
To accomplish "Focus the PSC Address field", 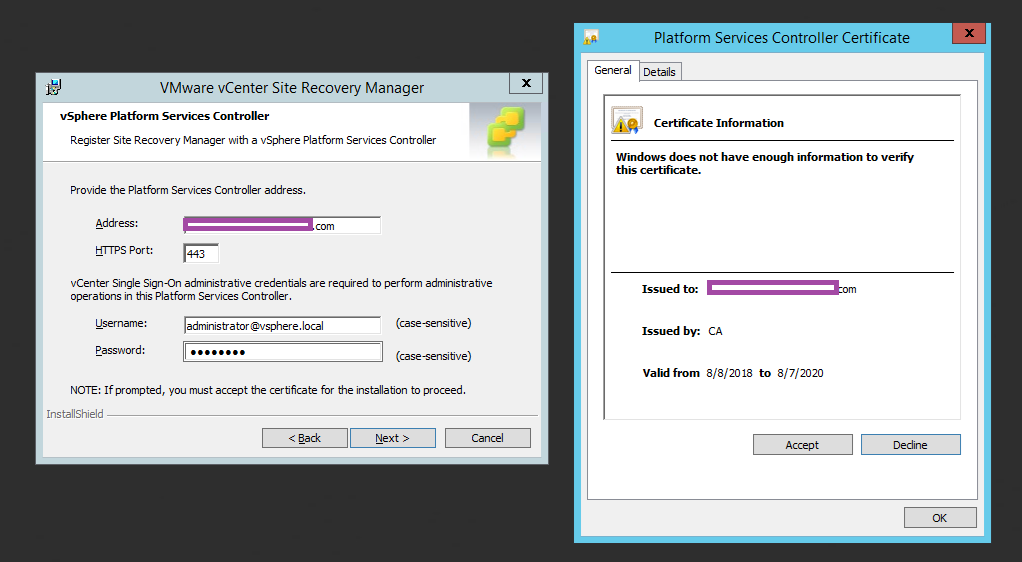I will click(282, 226).
